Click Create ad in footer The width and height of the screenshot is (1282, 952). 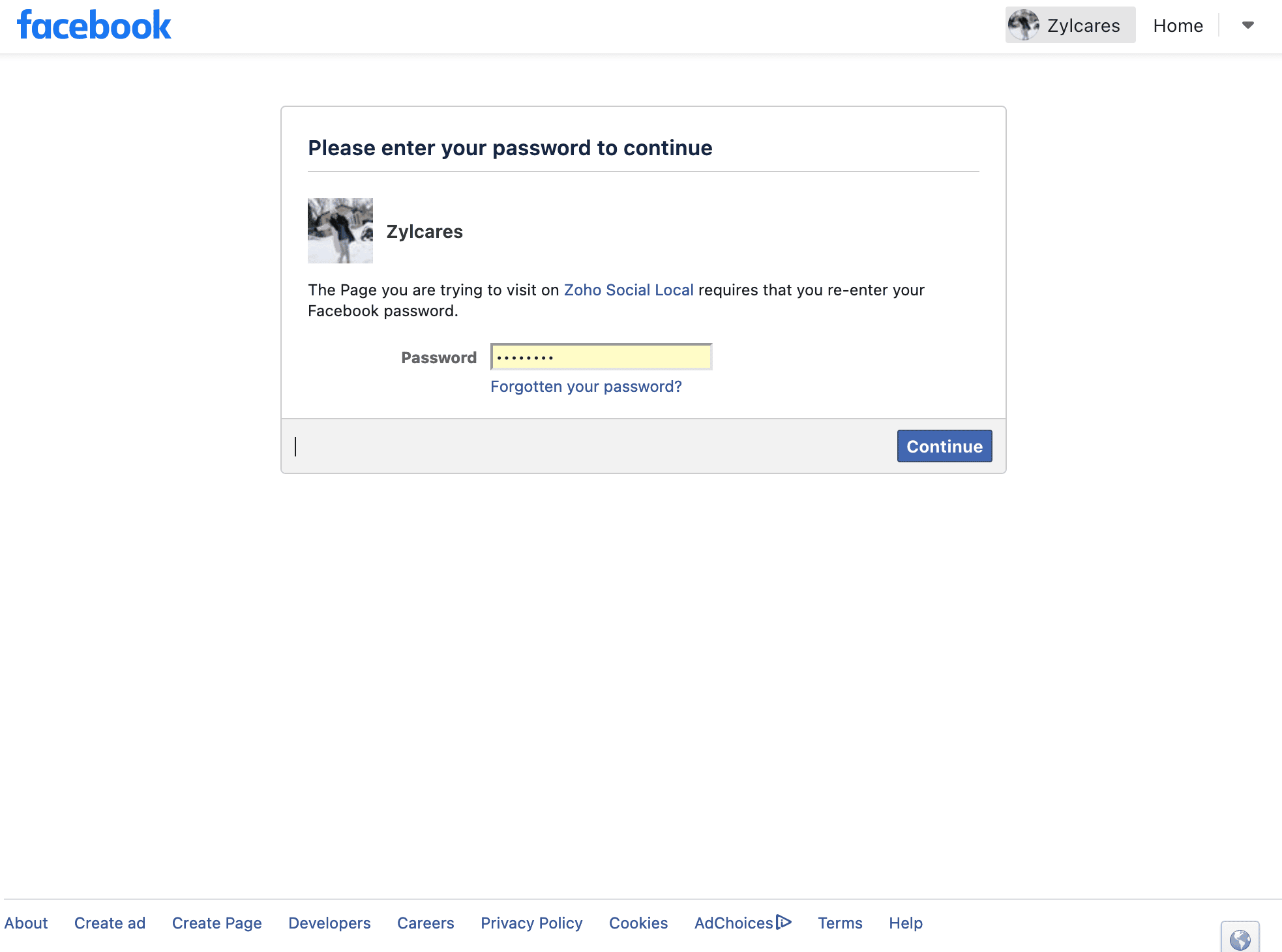pyautogui.click(x=110, y=923)
